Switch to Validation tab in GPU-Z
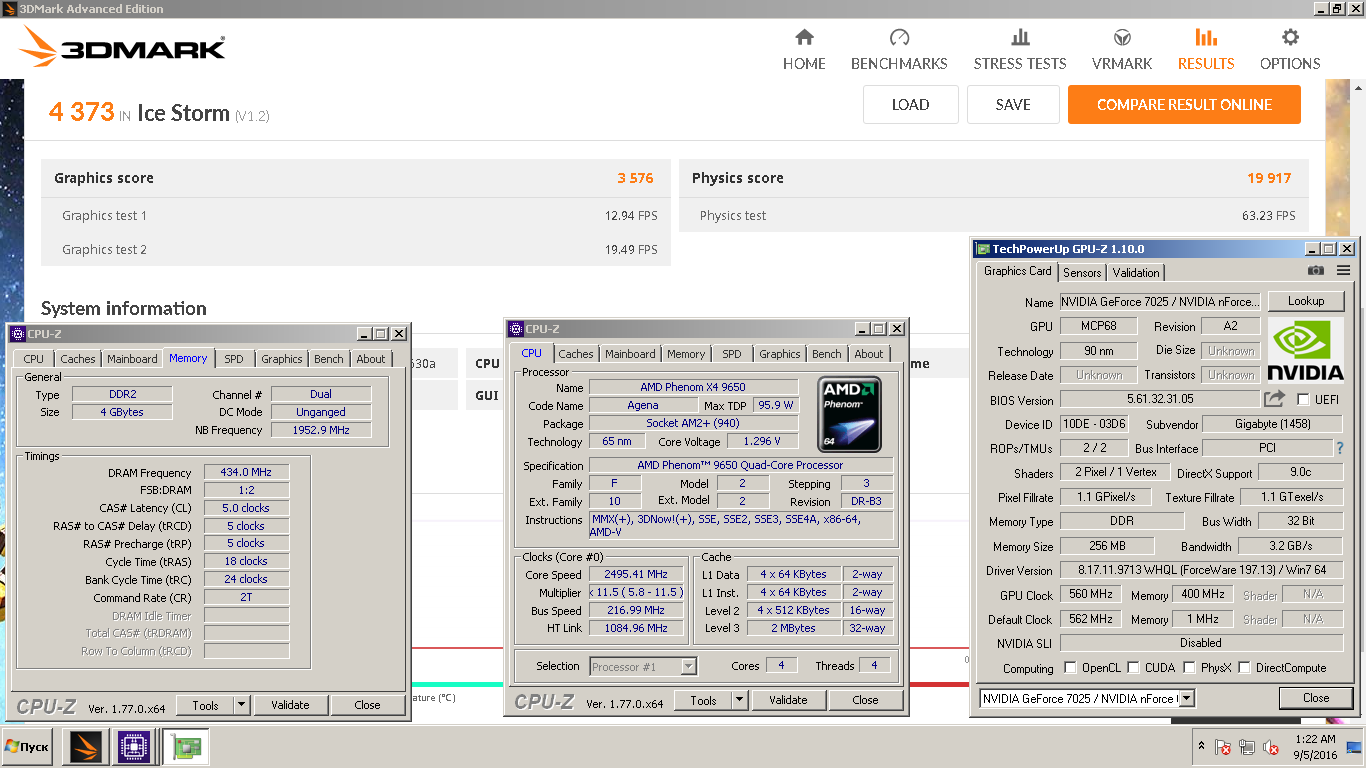This screenshot has width=1366, height=768. 1136,272
